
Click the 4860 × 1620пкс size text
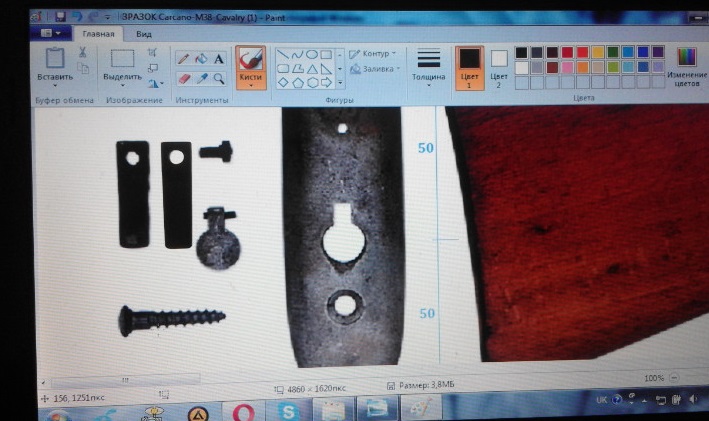point(317,389)
